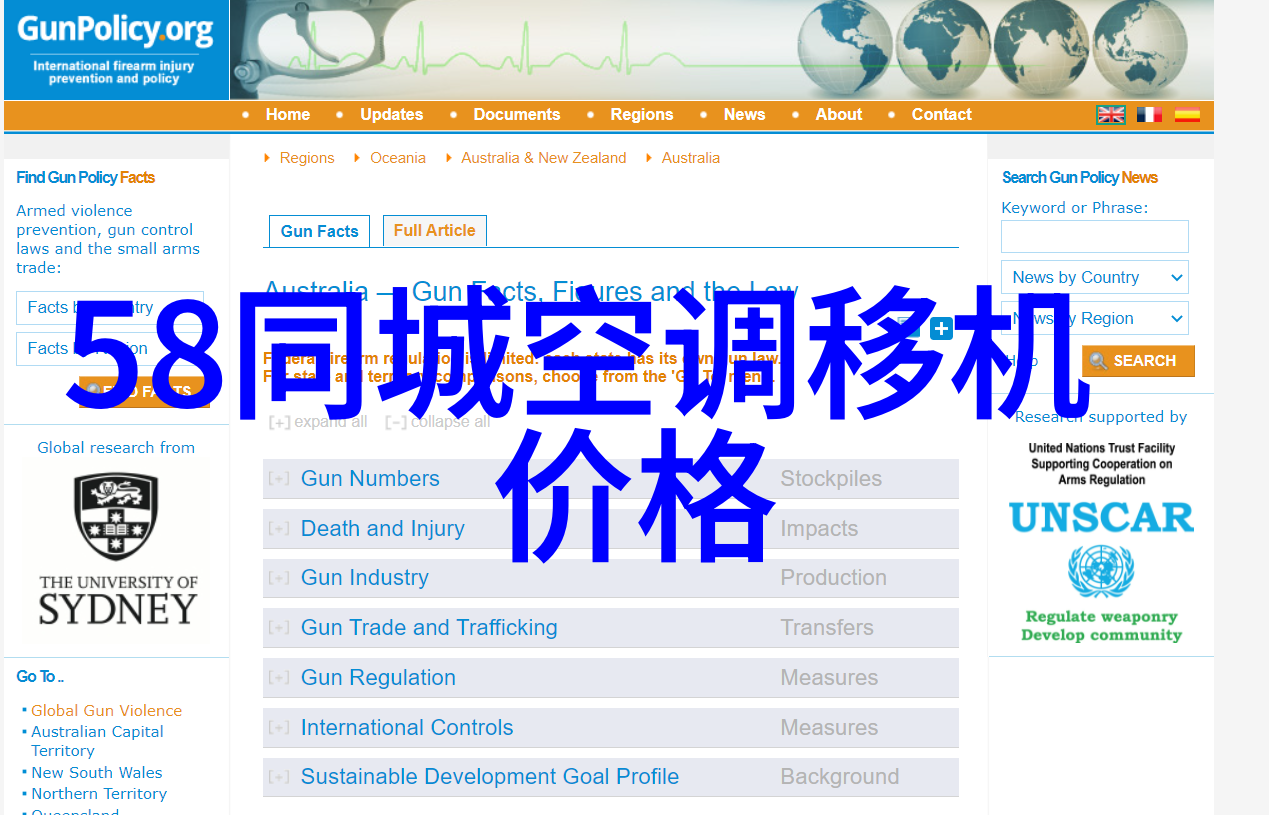Screen dimensions: 1269x815
Task: Open the Facts by Region dropdown
Action: pos(110,349)
